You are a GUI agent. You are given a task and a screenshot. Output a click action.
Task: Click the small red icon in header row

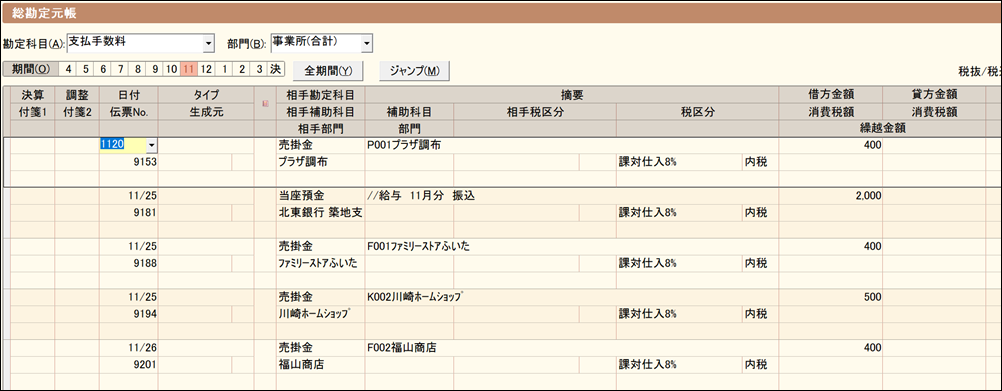tap(265, 103)
